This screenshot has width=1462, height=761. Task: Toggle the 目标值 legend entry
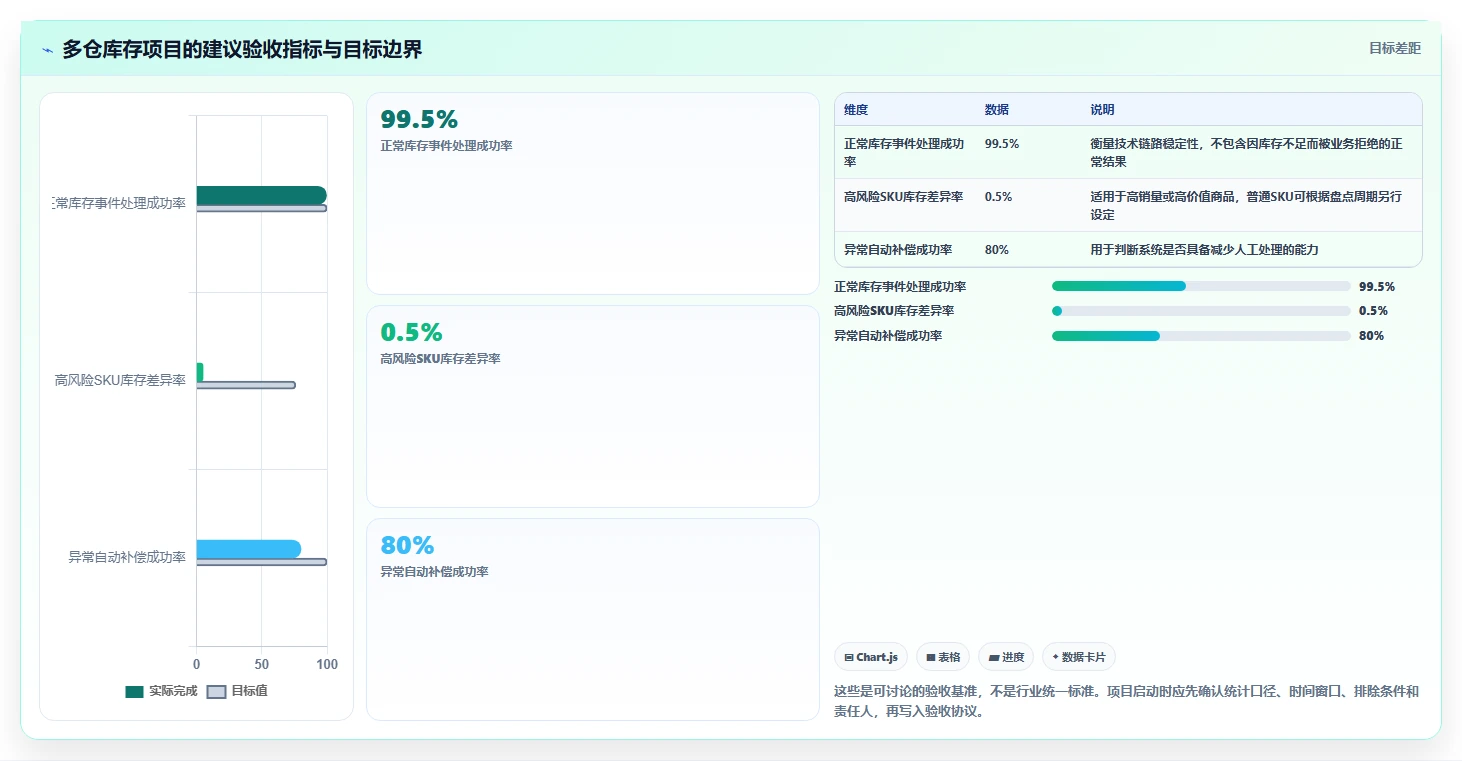pyautogui.click(x=237, y=691)
